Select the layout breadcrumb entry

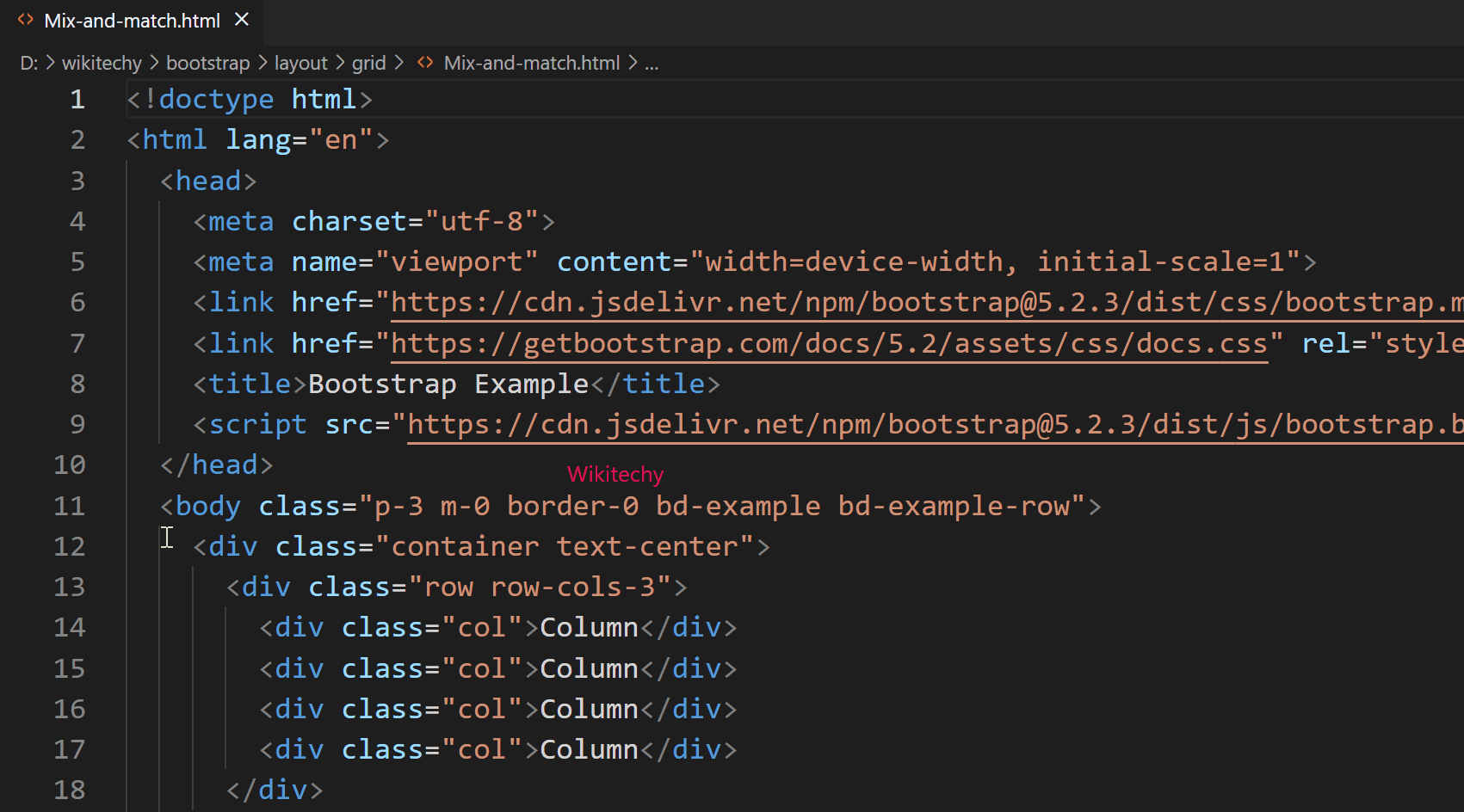pos(300,62)
